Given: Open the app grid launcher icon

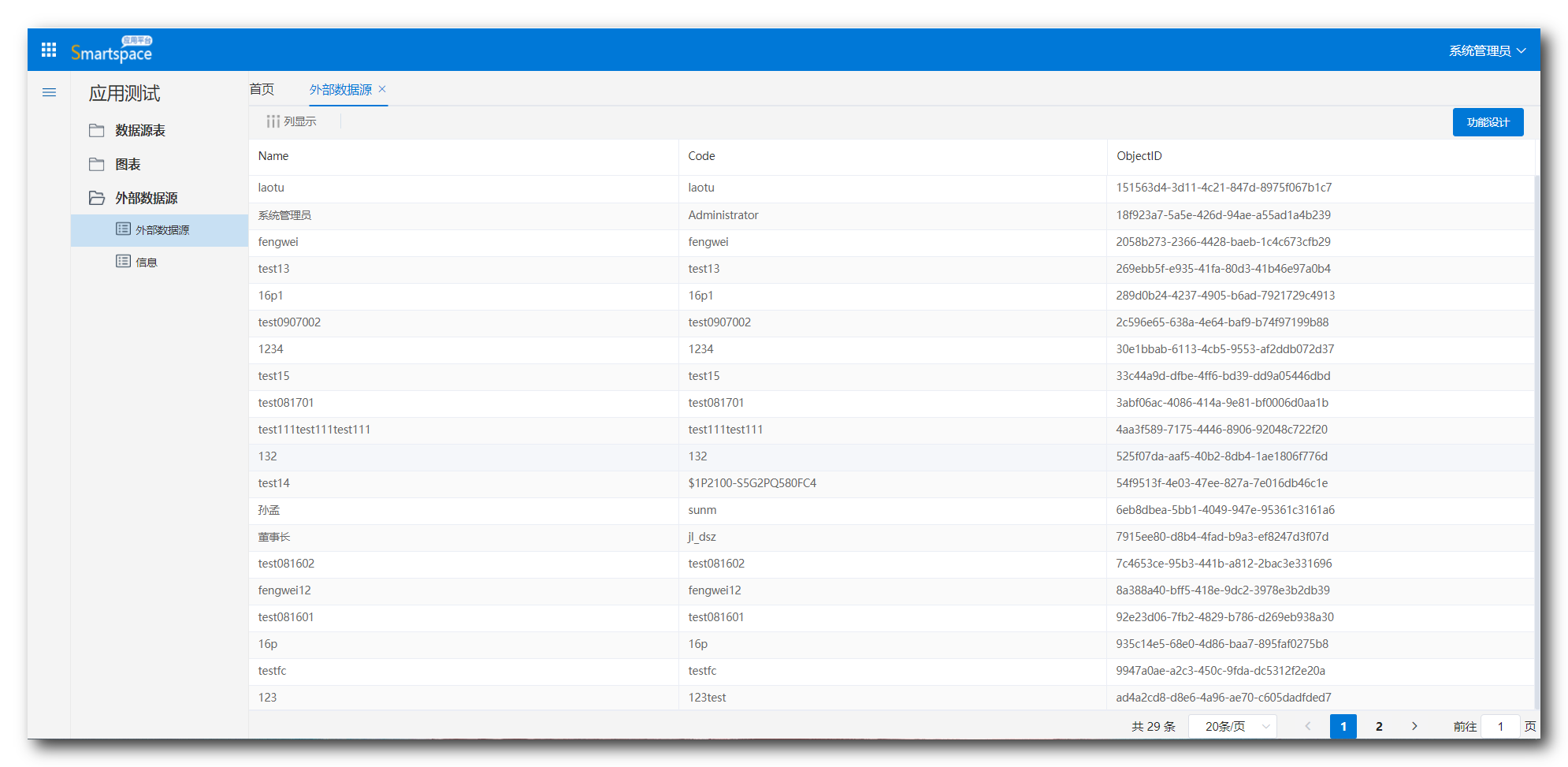Looking at the screenshot, I should 49,50.
